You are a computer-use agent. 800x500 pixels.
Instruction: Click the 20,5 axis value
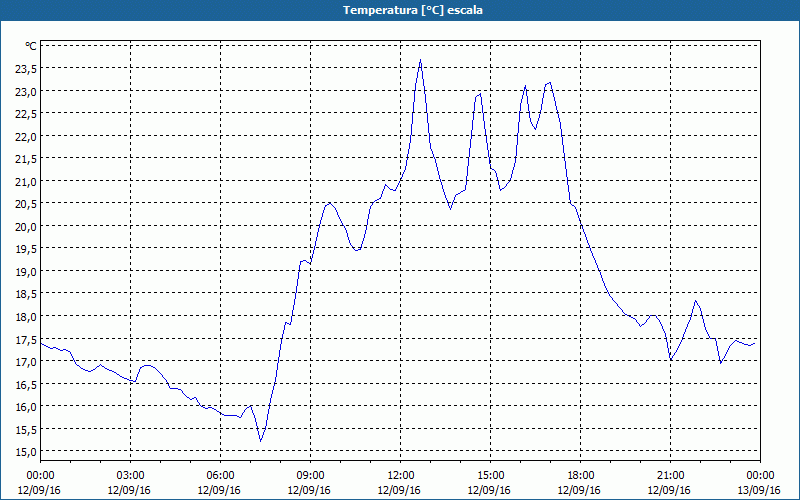tap(26, 204)
